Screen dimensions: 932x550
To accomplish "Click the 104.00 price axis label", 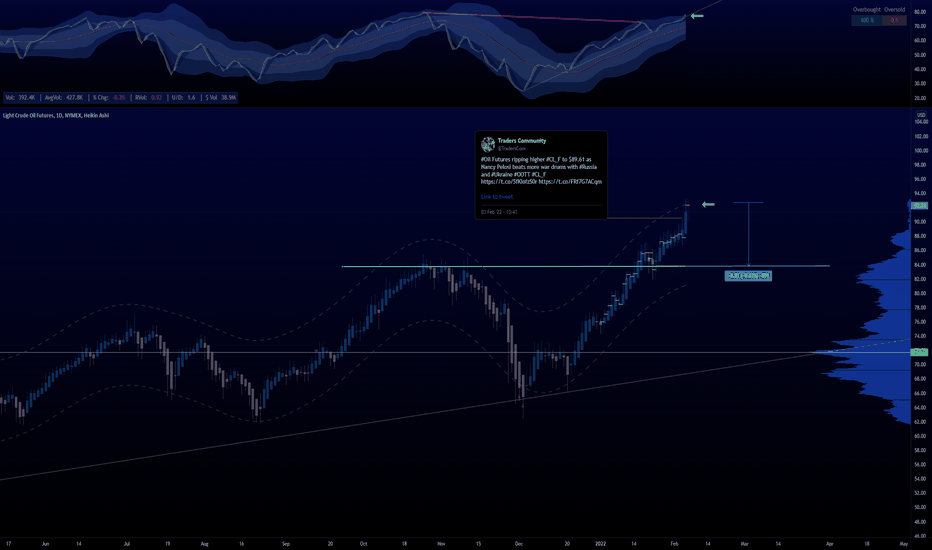I will coord(921,122).
